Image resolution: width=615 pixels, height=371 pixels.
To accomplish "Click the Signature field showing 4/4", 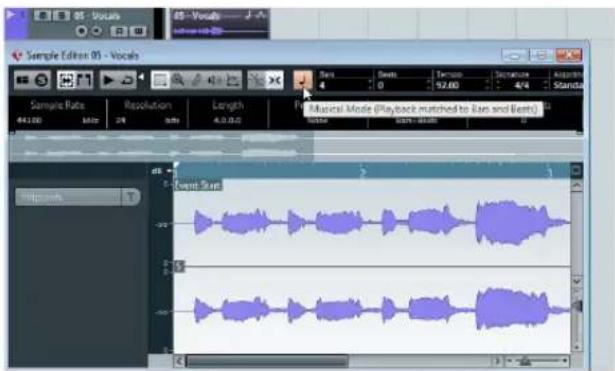I will coord(521,85).
